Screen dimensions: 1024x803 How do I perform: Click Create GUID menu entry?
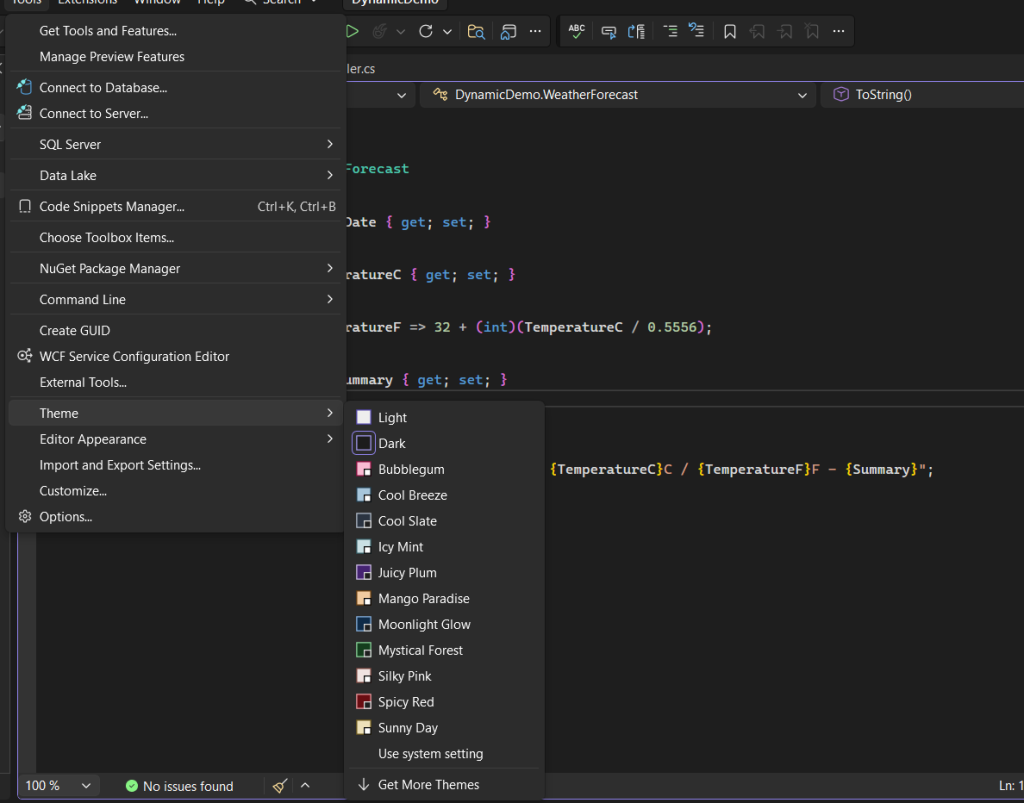tap(175, 330)
